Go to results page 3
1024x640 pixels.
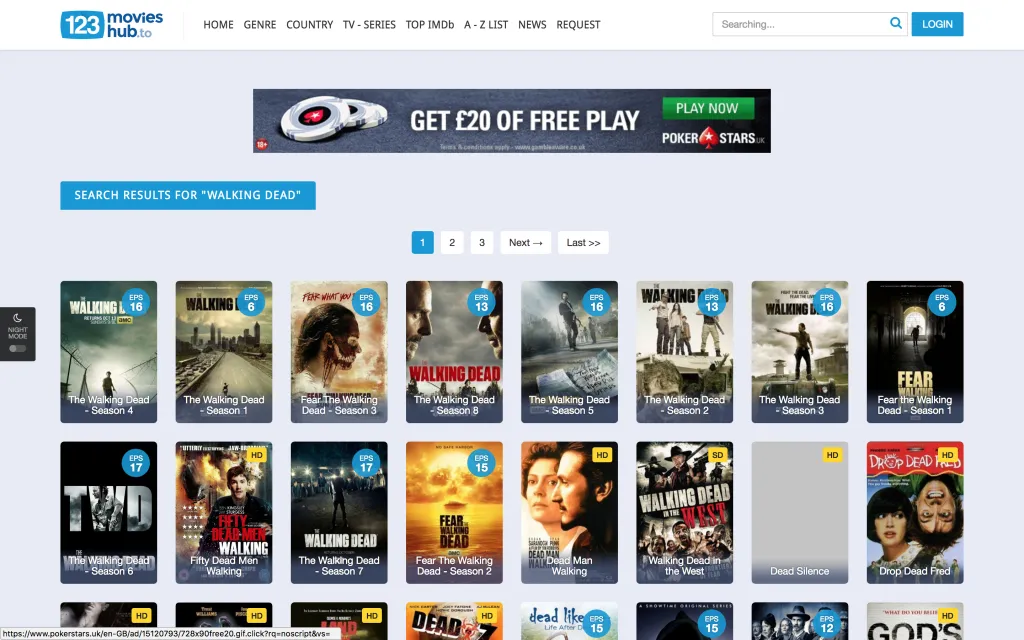click(x=482, y=242)
